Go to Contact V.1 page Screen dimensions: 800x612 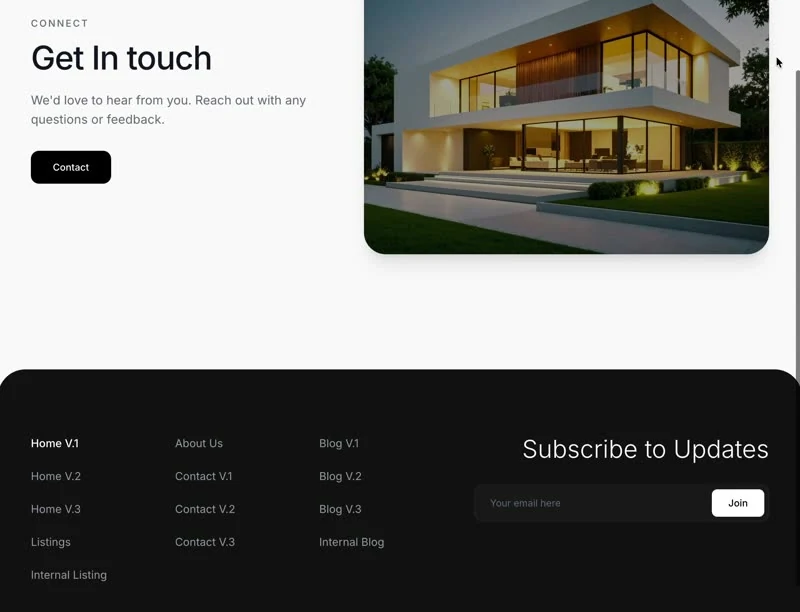(x=204, y=476)
